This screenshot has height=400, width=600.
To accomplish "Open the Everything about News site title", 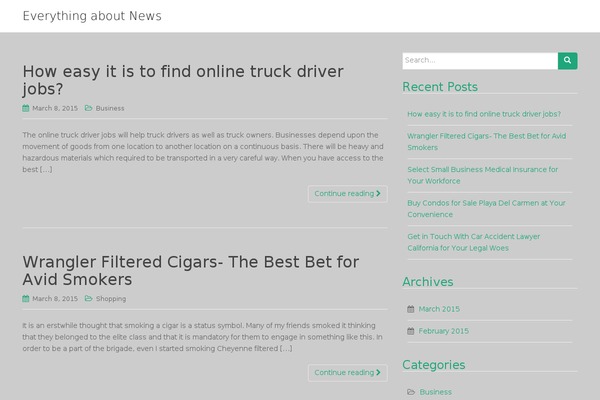I will (x=92, y=16).
